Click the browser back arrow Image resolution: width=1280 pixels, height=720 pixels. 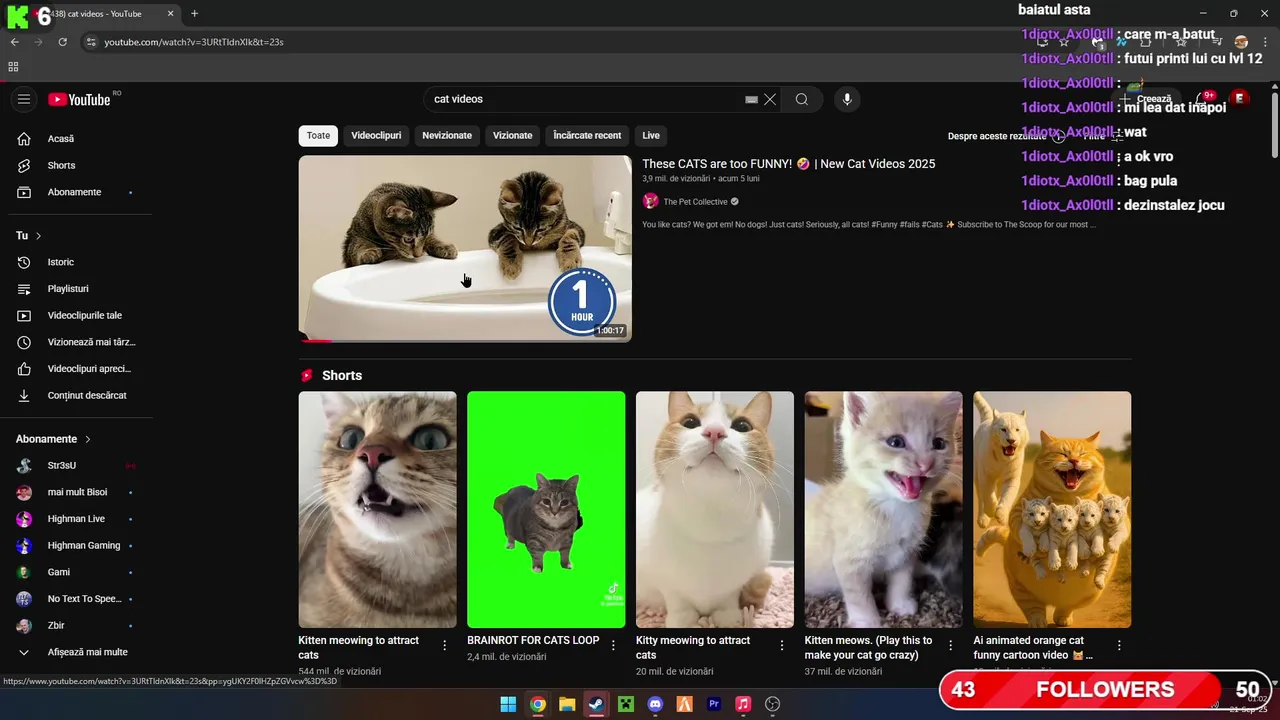[x=14, y=42]
